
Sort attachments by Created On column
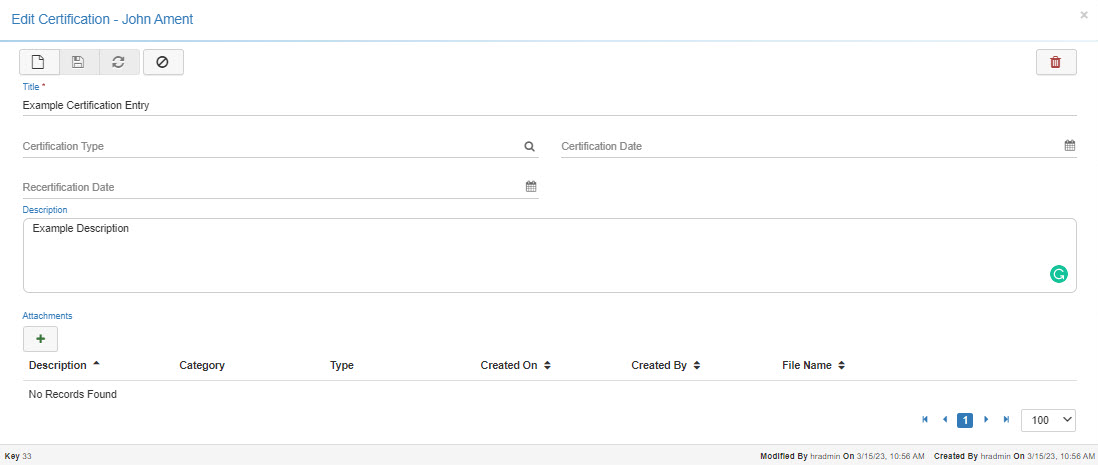tap(515, 366)
